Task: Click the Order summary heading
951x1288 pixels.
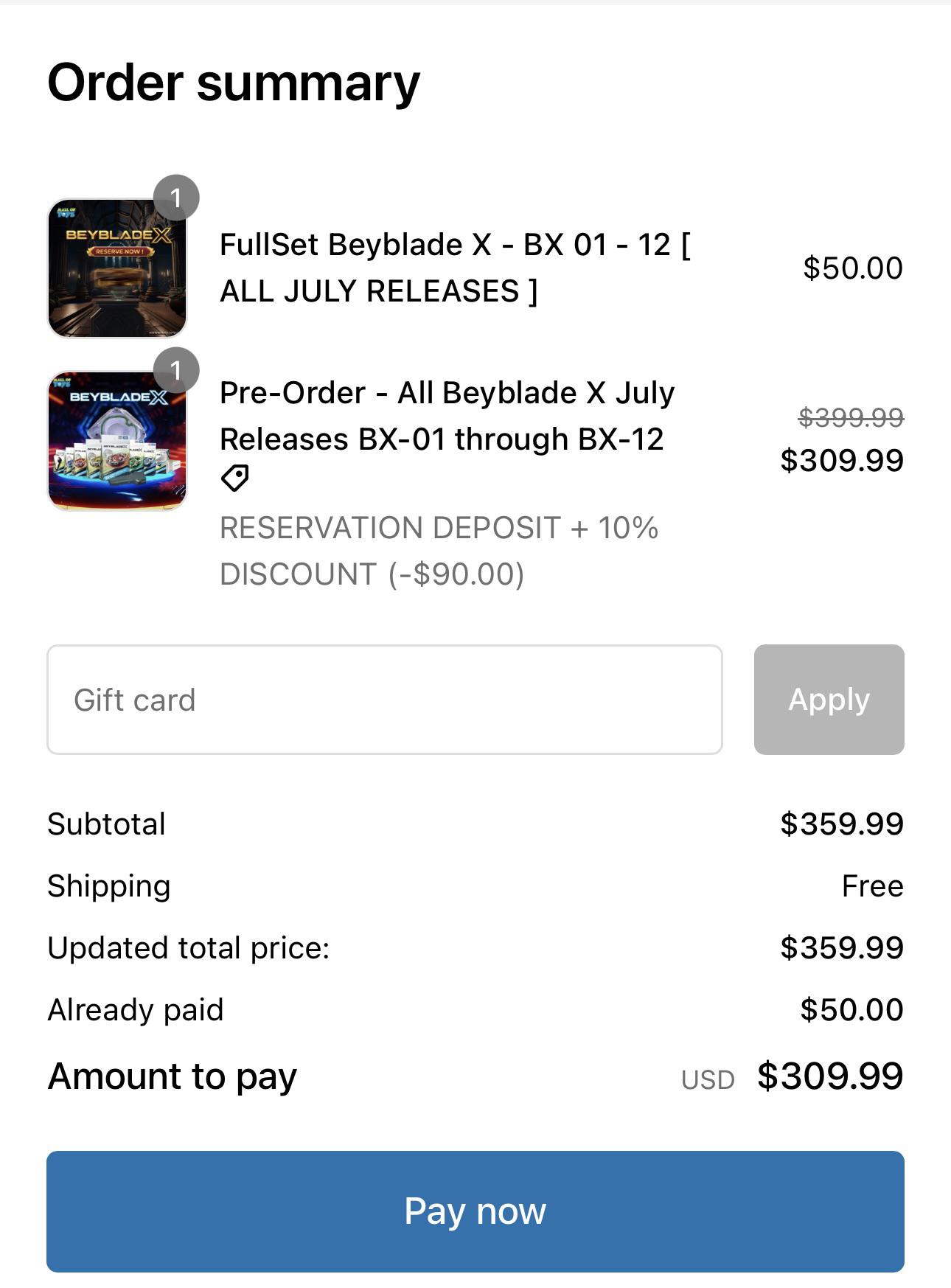Action: 233,83
